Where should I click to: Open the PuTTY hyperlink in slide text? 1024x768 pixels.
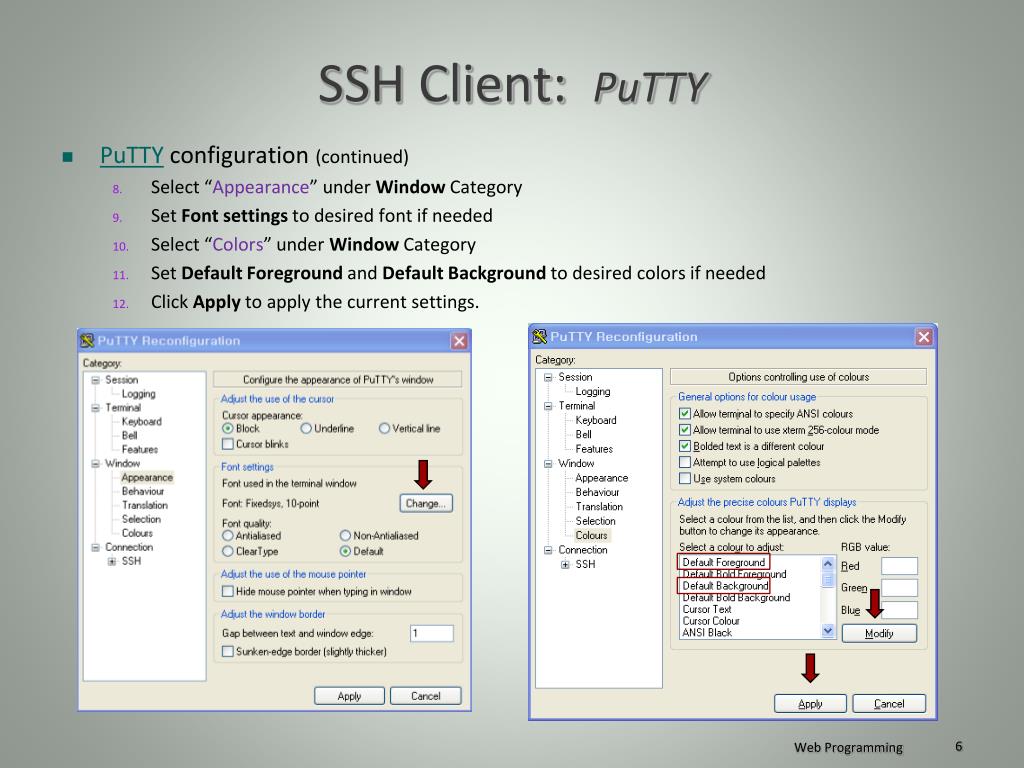131,155
